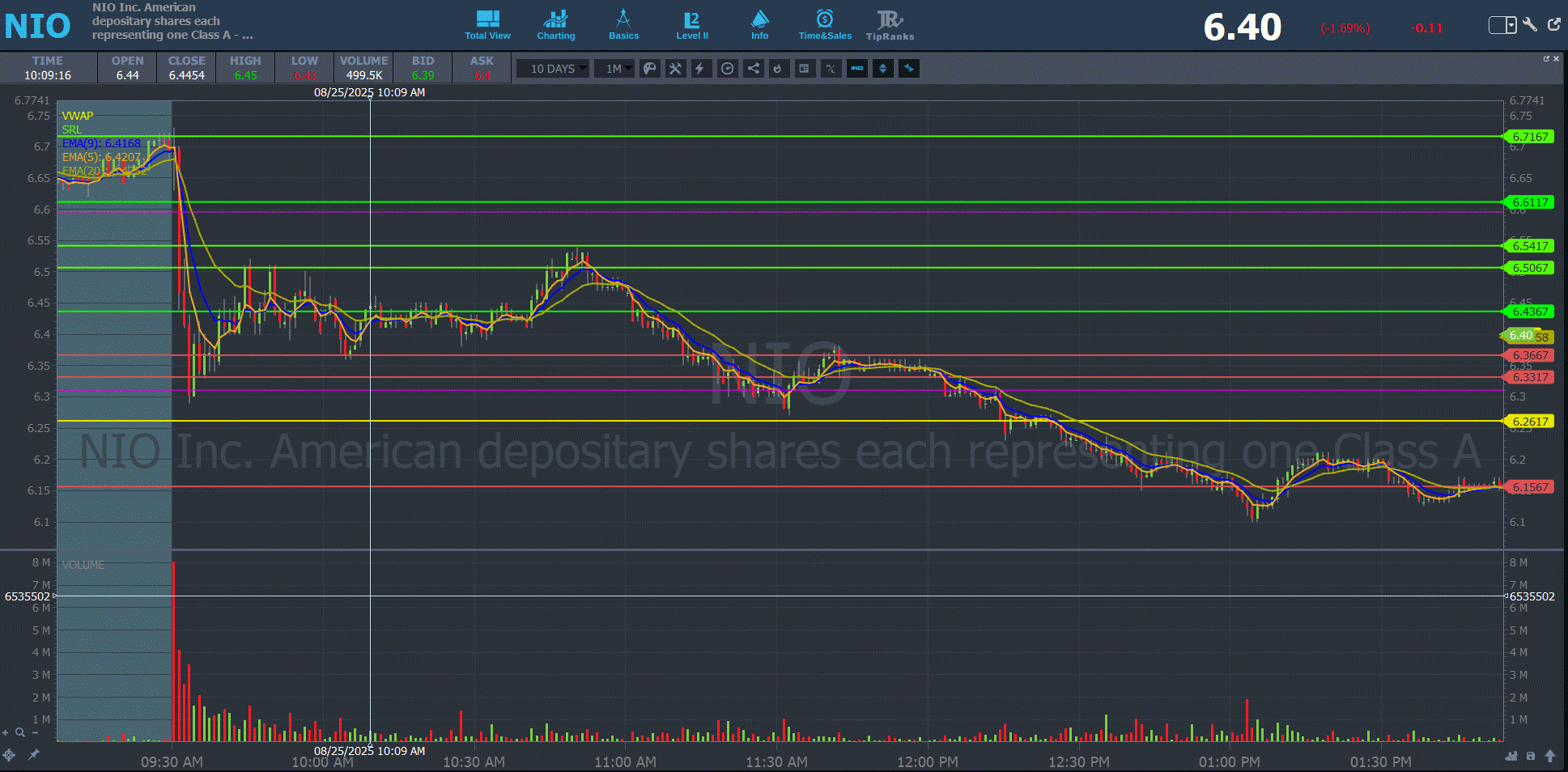Click the CLOSE value 6.4454
1568x772 pixels.
tap(187, 75)
